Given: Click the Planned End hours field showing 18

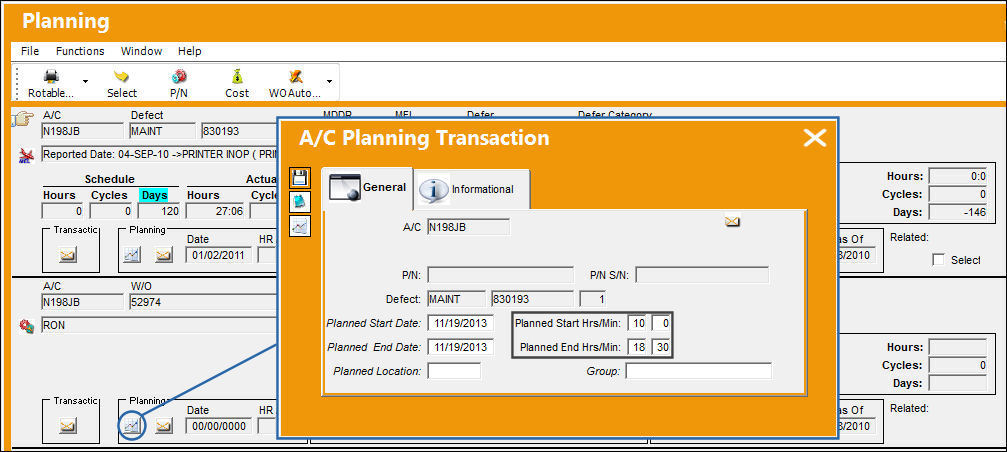Looking at the screenshot, I should pos(638,347).
